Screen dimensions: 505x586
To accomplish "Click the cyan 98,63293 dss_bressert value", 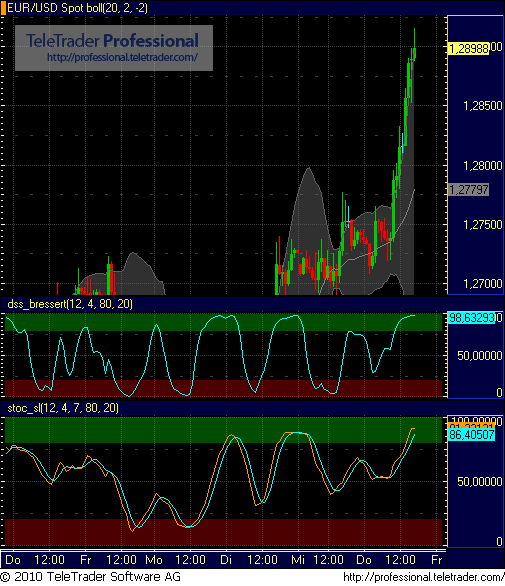I will (x=471, y=318).
